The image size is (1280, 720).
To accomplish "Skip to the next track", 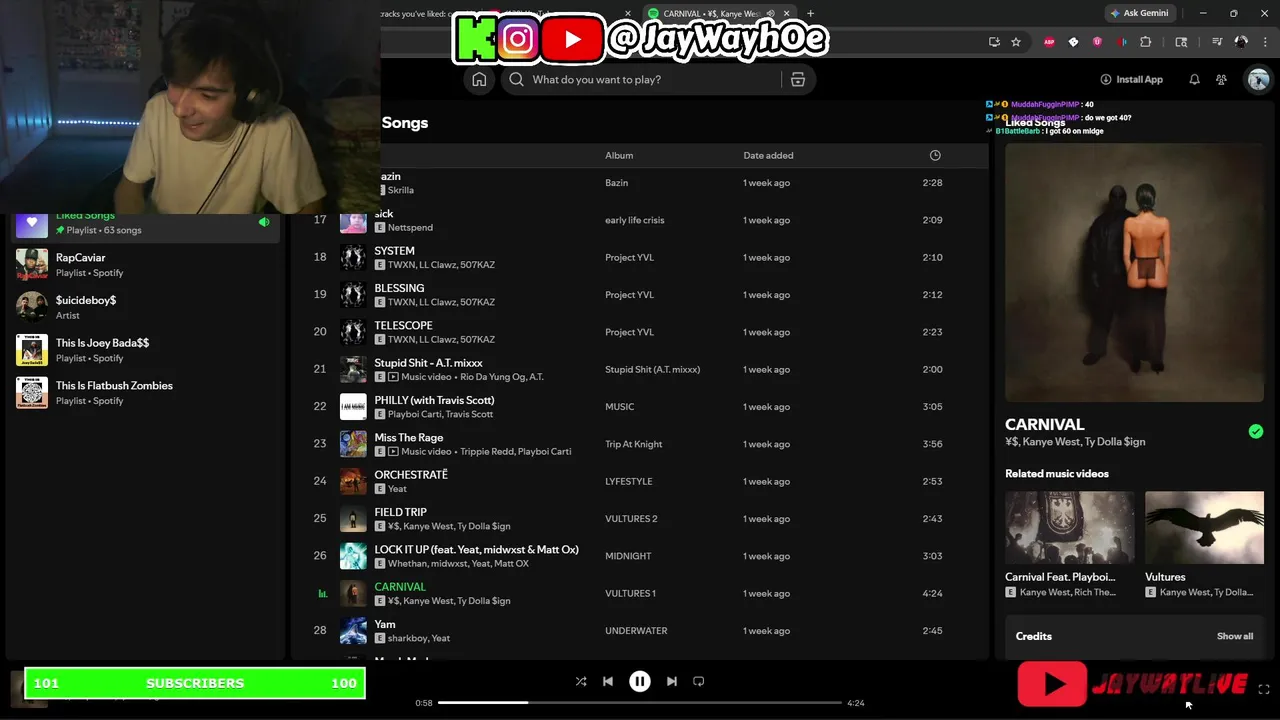I will pyautogui.click(x=672, y=682).
